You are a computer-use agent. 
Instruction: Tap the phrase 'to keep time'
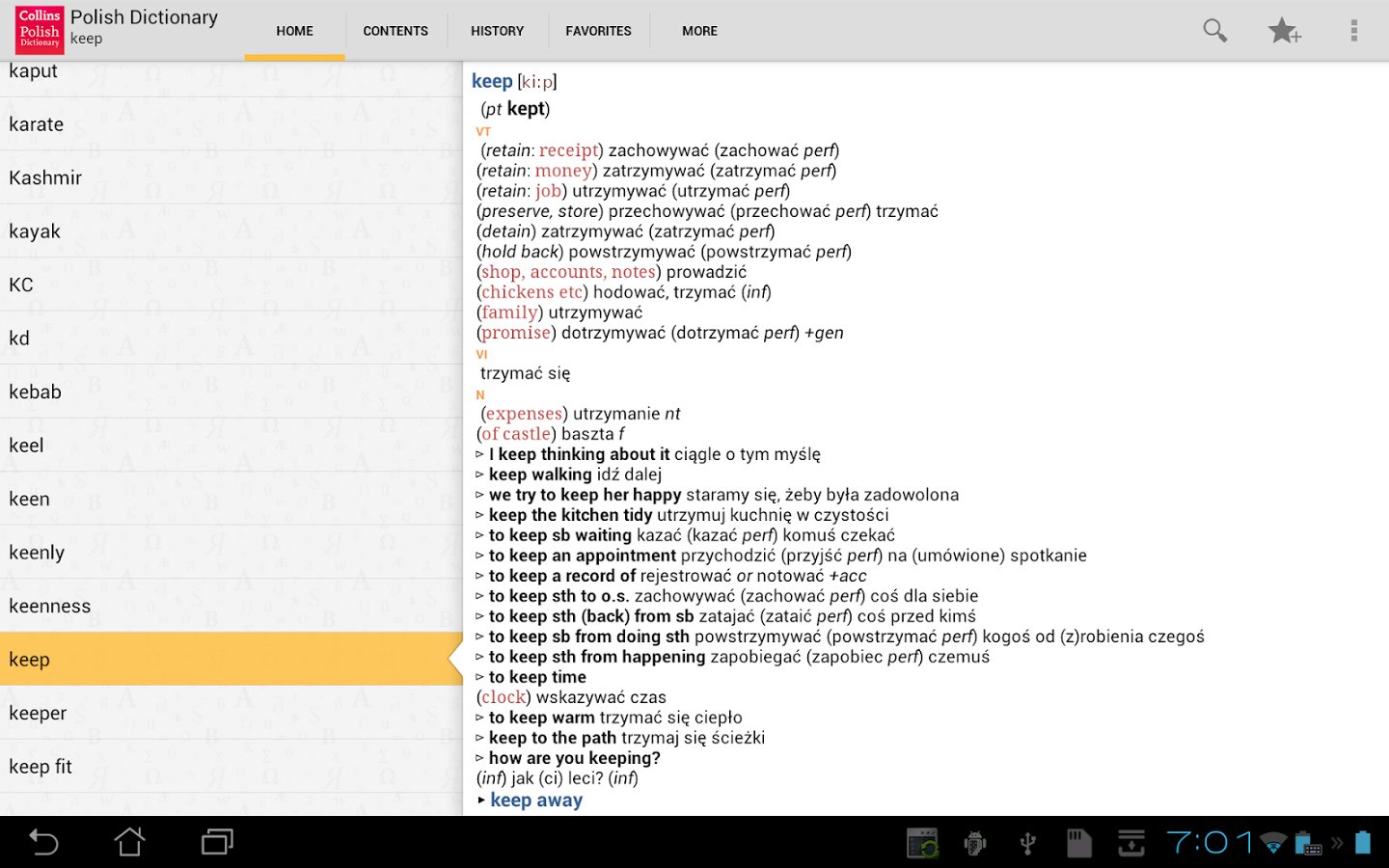click(x=537, y=677)
